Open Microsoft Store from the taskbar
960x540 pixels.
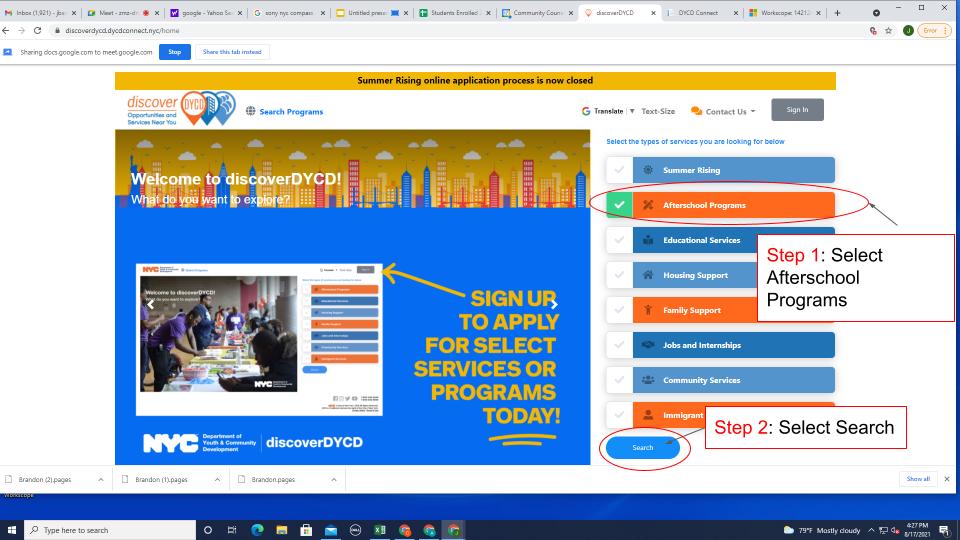tap(306, 530)
